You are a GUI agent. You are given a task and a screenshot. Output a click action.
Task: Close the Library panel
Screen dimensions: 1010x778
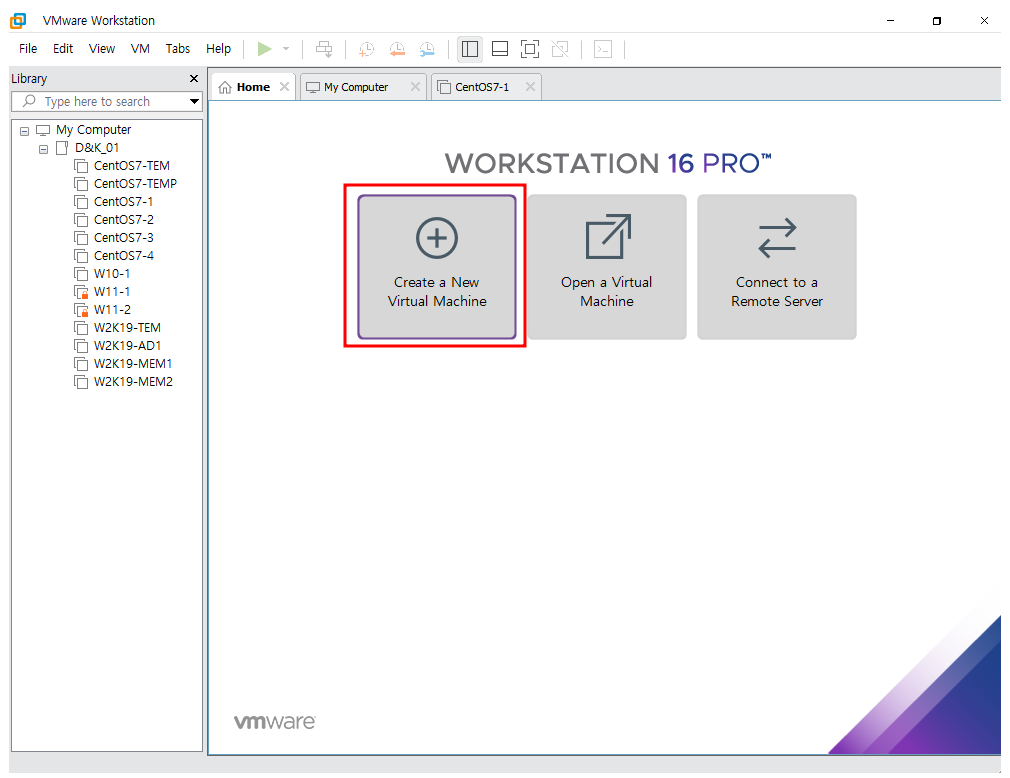click(x=194, y=79)
